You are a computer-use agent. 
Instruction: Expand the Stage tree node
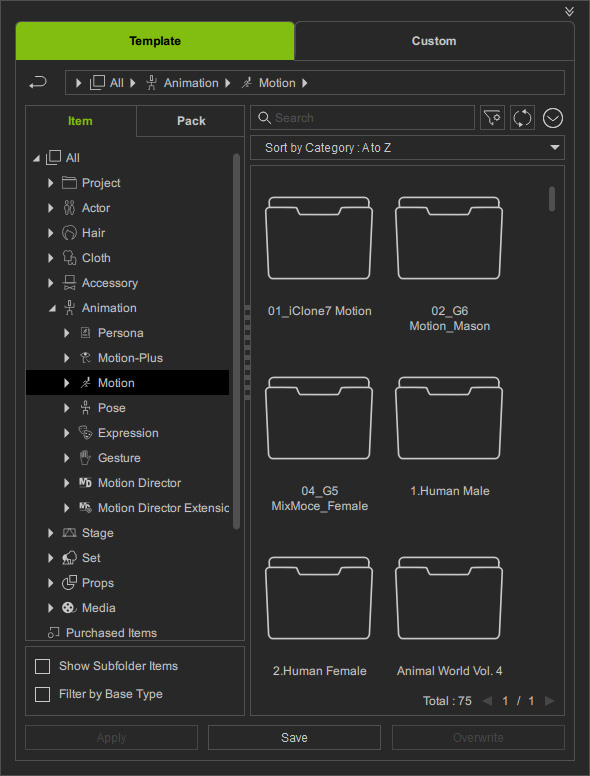click(50, 533)
